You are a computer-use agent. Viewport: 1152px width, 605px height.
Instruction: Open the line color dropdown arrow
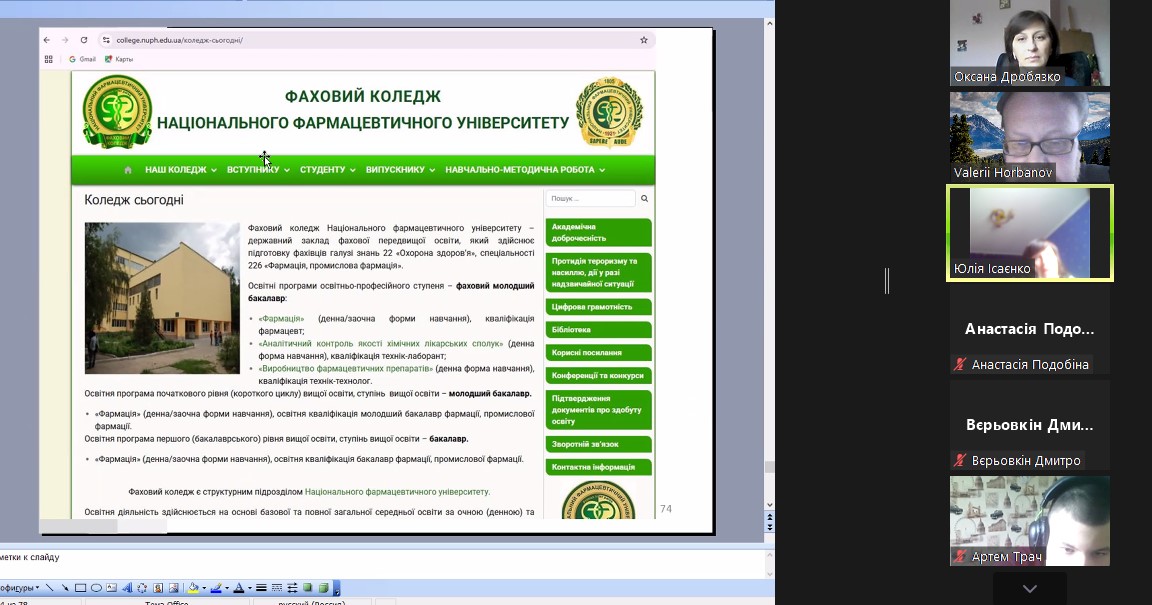(227, 588)
